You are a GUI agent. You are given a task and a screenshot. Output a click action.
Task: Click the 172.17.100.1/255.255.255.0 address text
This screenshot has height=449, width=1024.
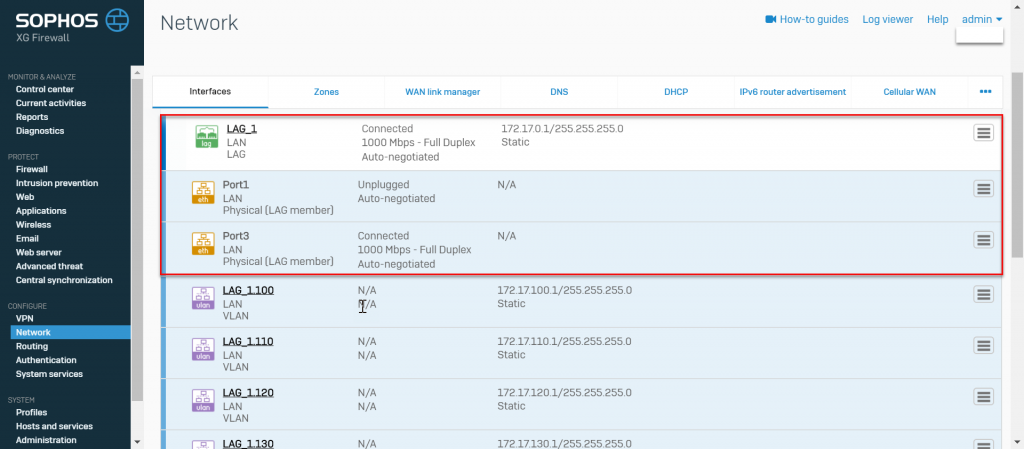565,290
